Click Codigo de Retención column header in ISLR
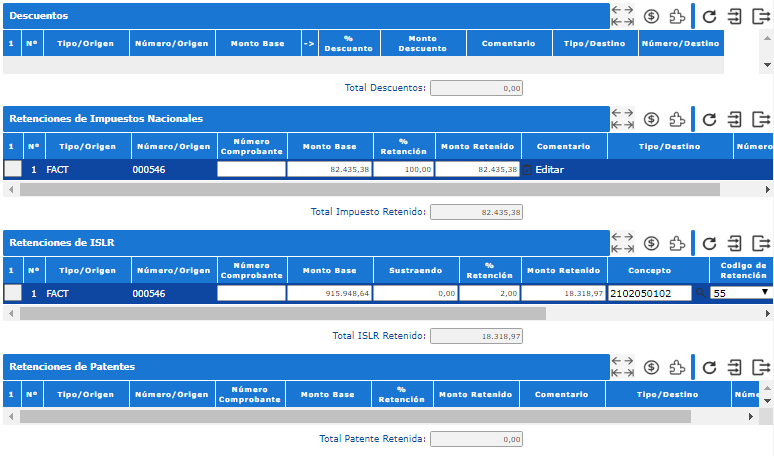This screenshot has width=774, height=456. (x=742, y=270)
